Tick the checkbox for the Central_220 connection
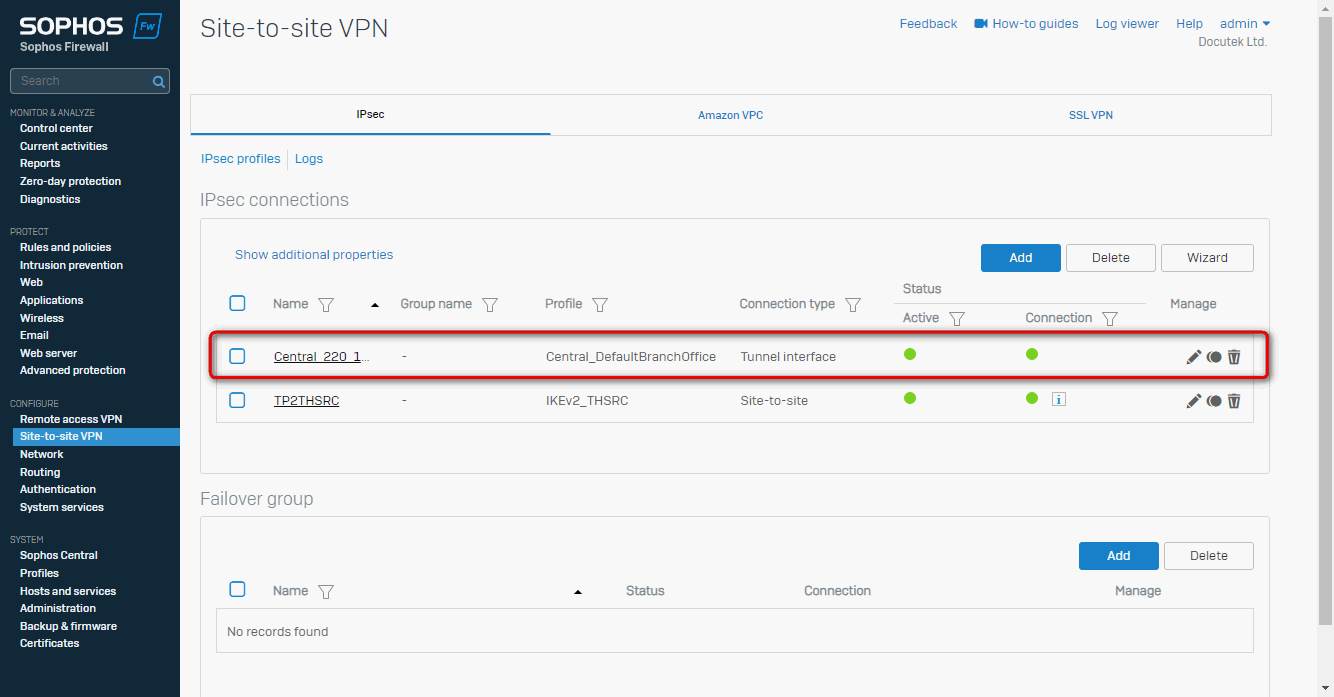1334x697 pixels. click(x=237, y=356)
